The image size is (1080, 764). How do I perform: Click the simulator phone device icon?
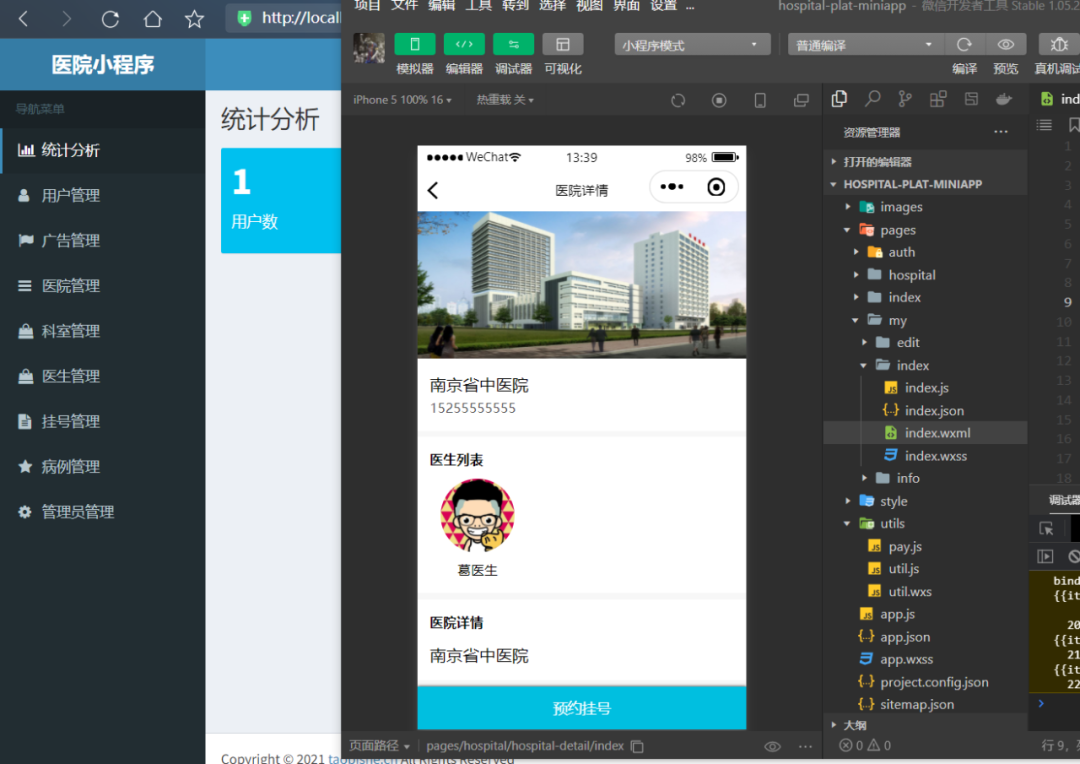pos(760,101)
